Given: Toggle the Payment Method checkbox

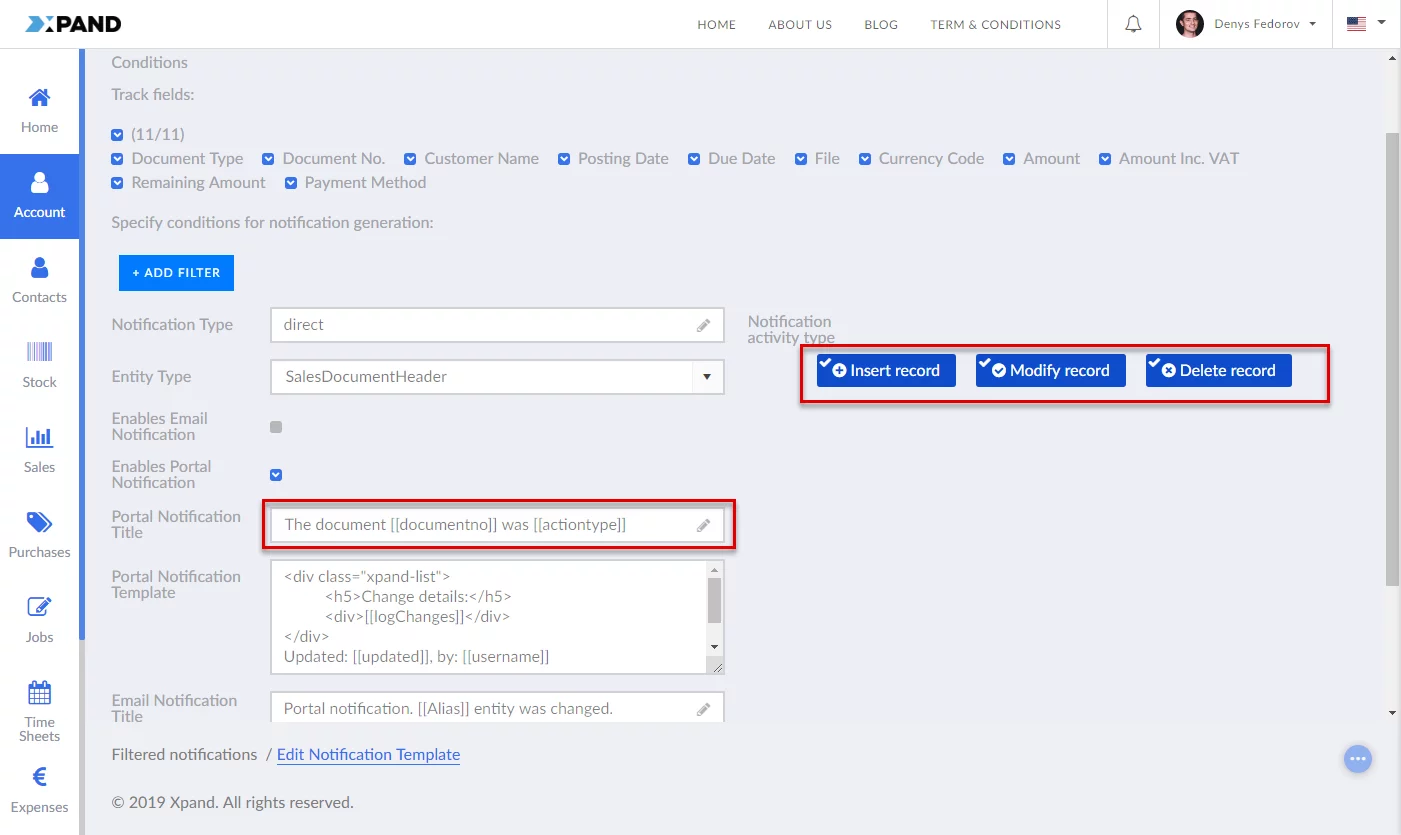Looking at the screenshot, I should point(291,183).
